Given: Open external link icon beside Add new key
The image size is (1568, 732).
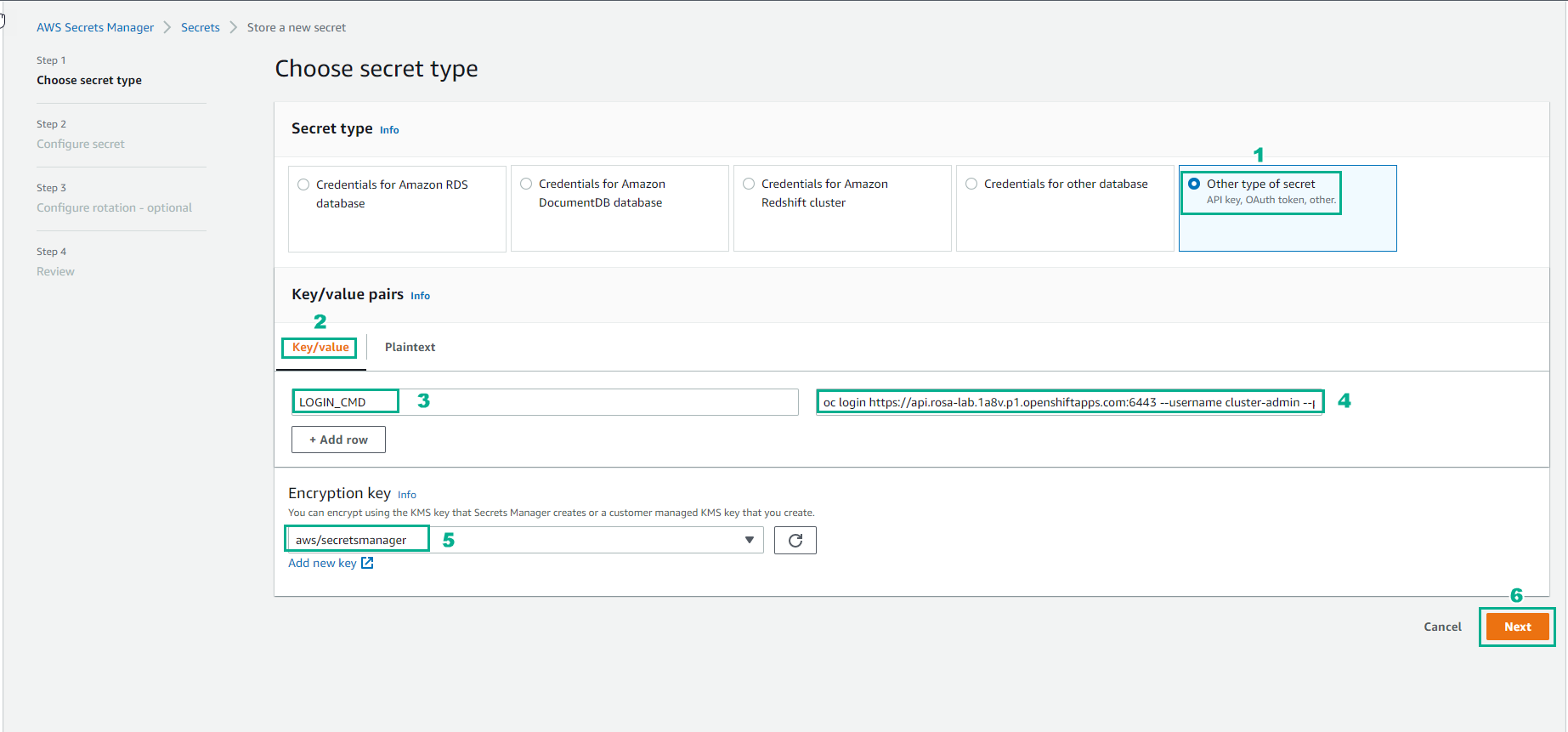Looking at the screenshot, I should [x=367, y=563].
